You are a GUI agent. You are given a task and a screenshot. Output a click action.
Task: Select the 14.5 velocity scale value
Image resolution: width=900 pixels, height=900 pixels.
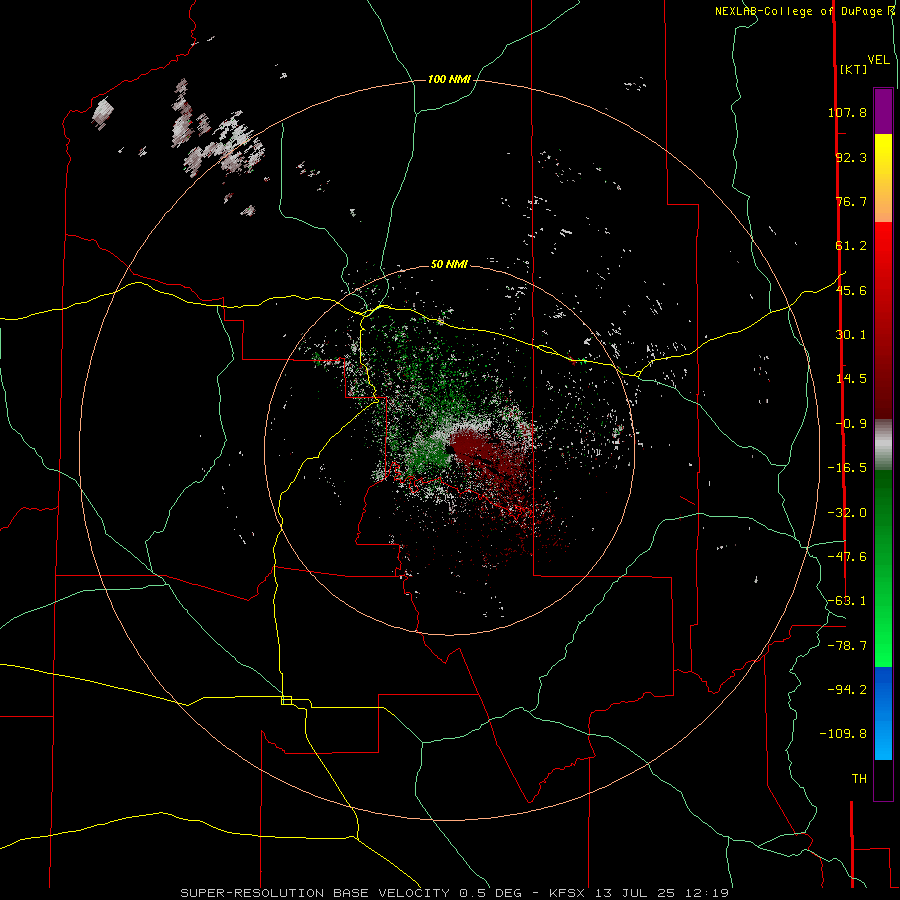click(x=851, y=379)
